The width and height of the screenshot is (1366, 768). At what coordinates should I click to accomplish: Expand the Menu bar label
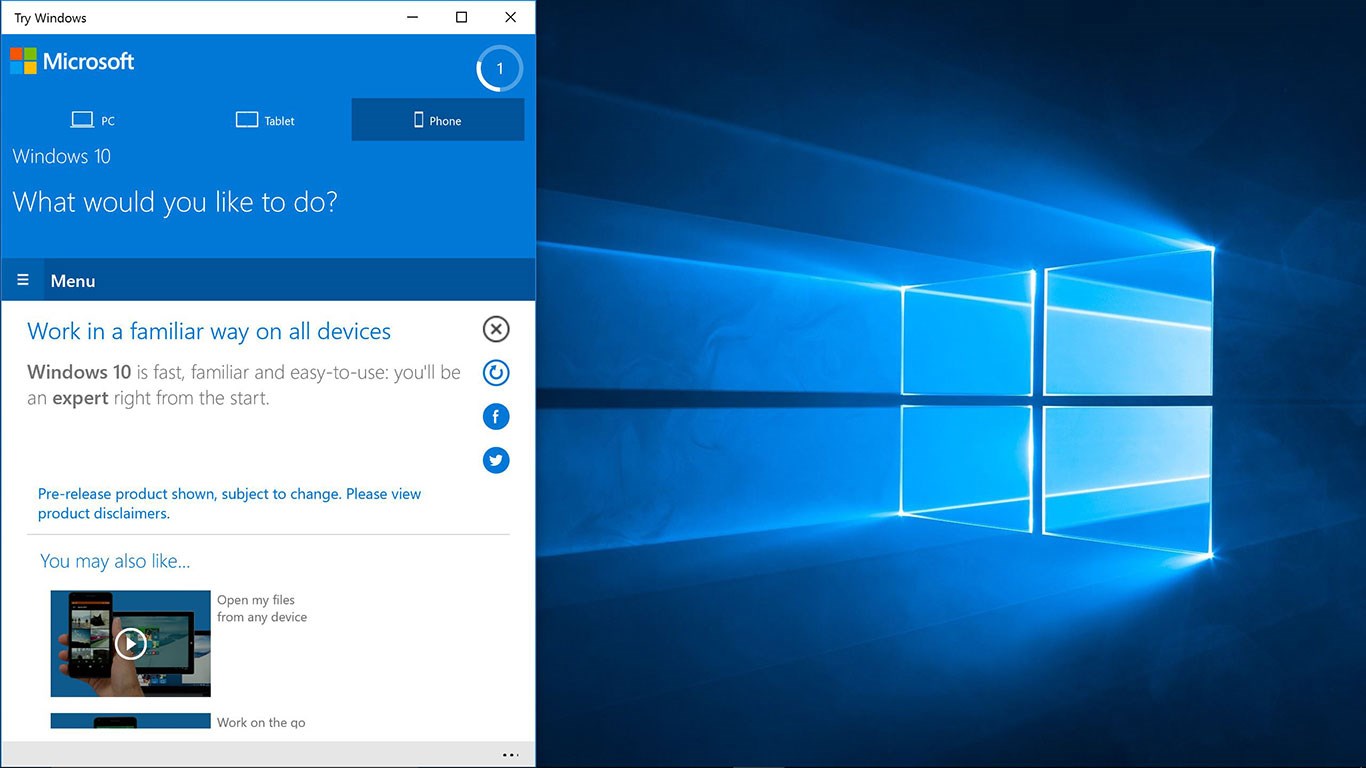[x=73, y=281]
